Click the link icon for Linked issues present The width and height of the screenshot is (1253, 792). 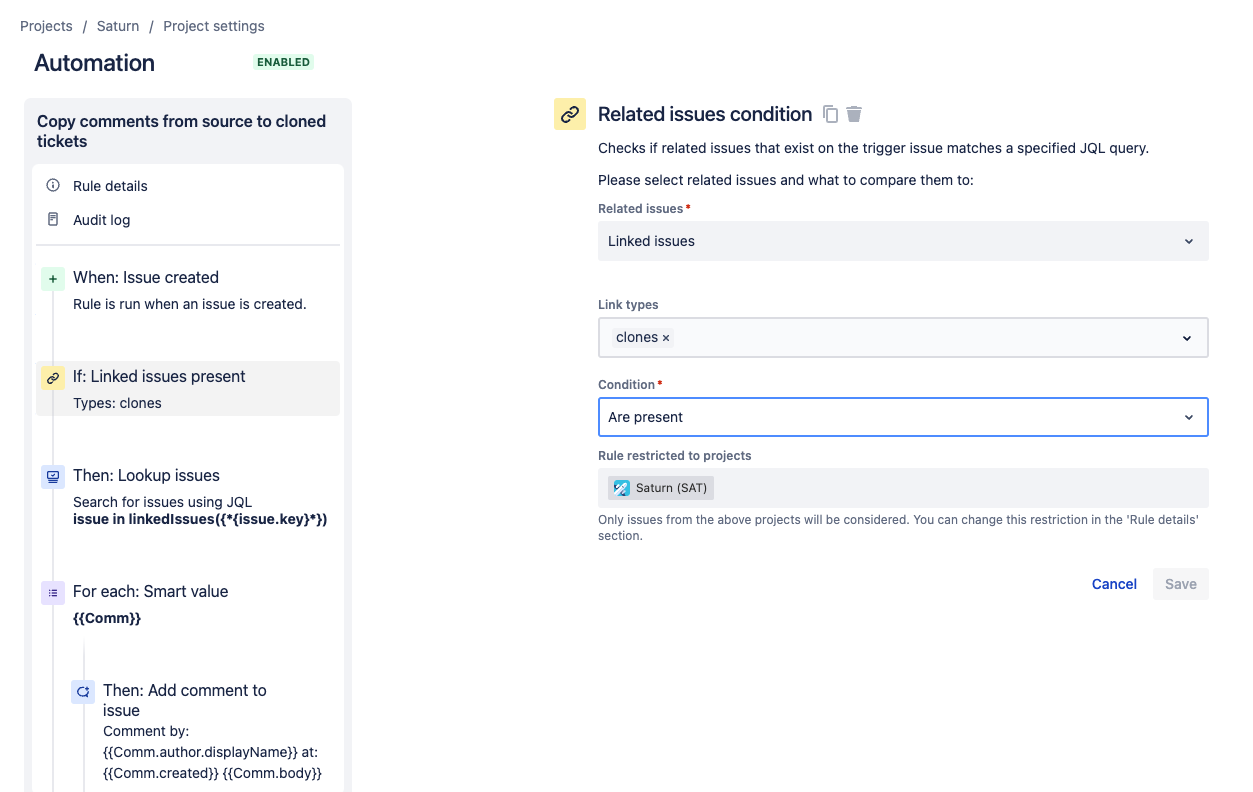point(53,378)
